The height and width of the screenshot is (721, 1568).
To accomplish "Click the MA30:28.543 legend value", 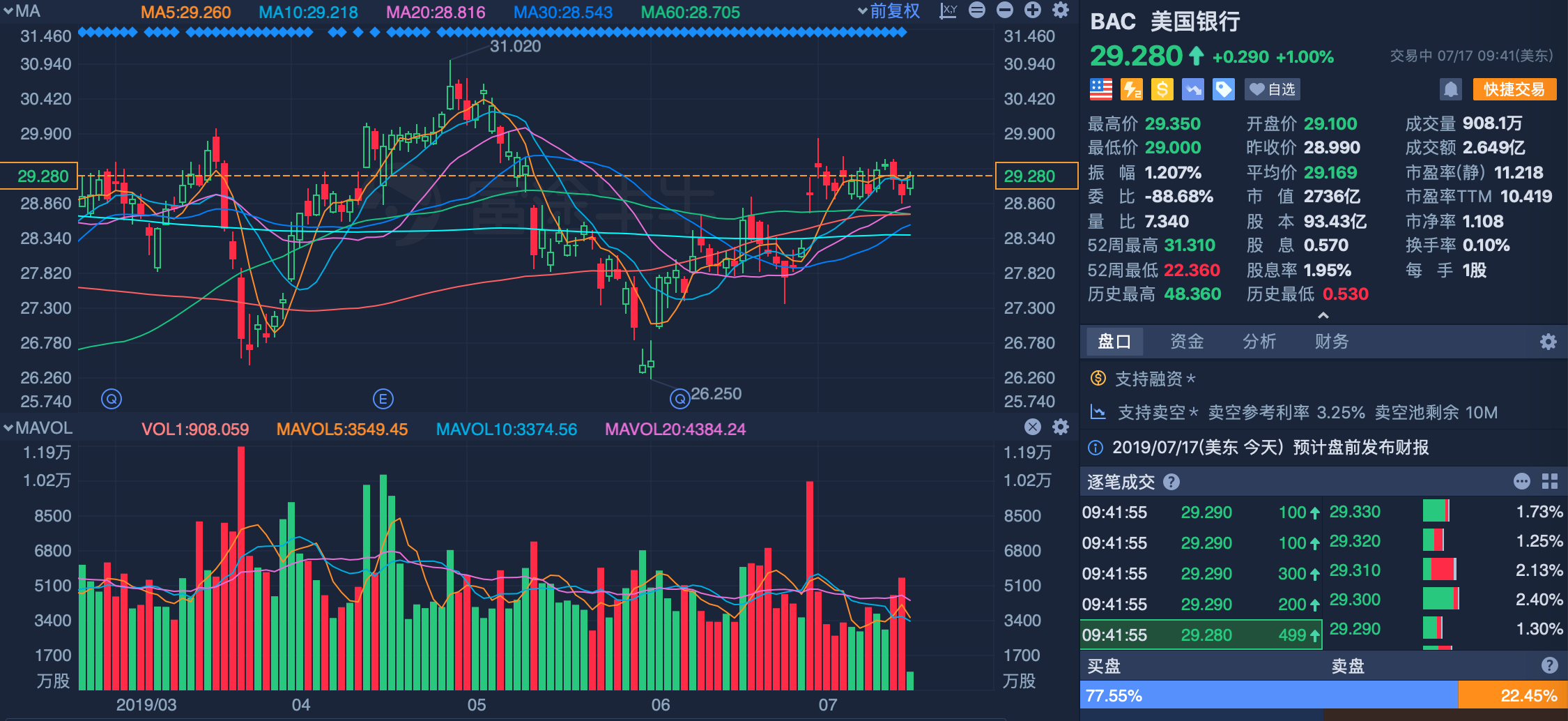I will click(x=563, y=13).
